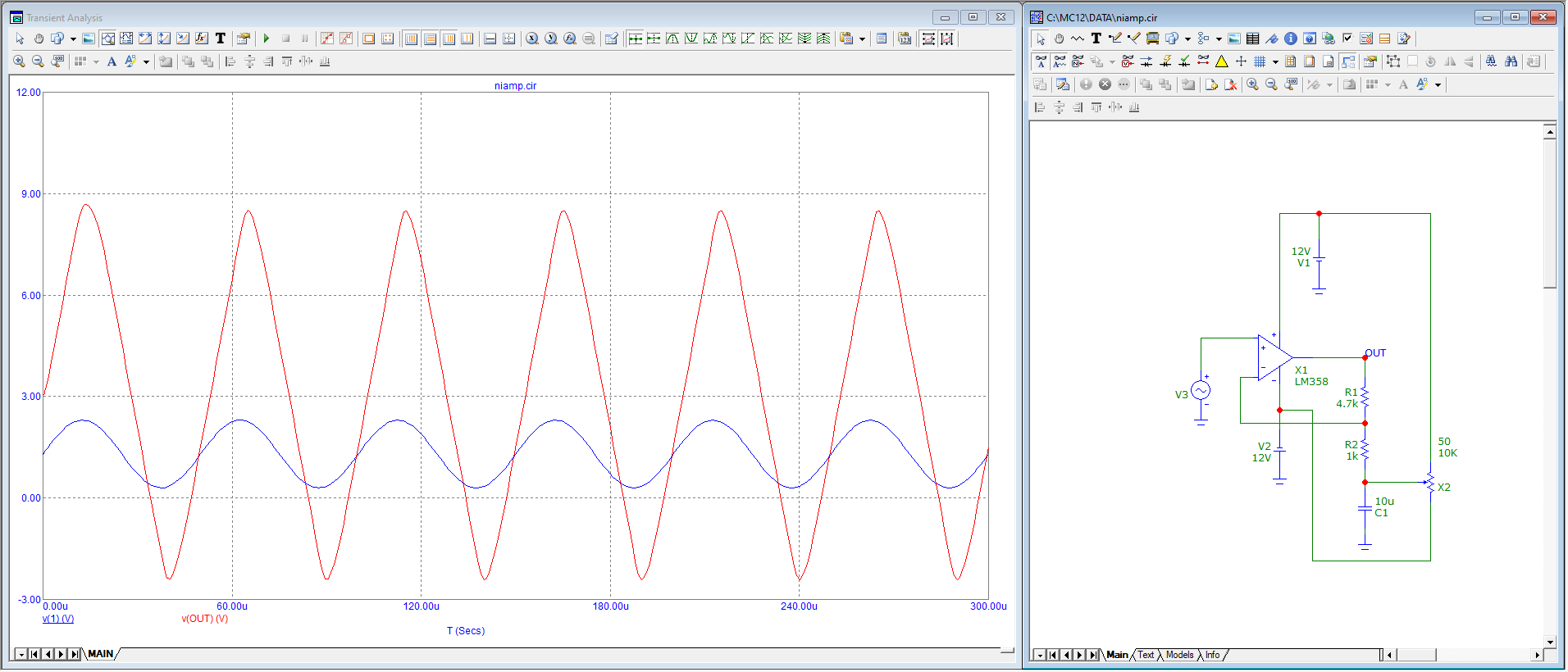Select the MAIN tab under the plot
This screenshot has height=672, width=1568.
(x=101, y=654)
